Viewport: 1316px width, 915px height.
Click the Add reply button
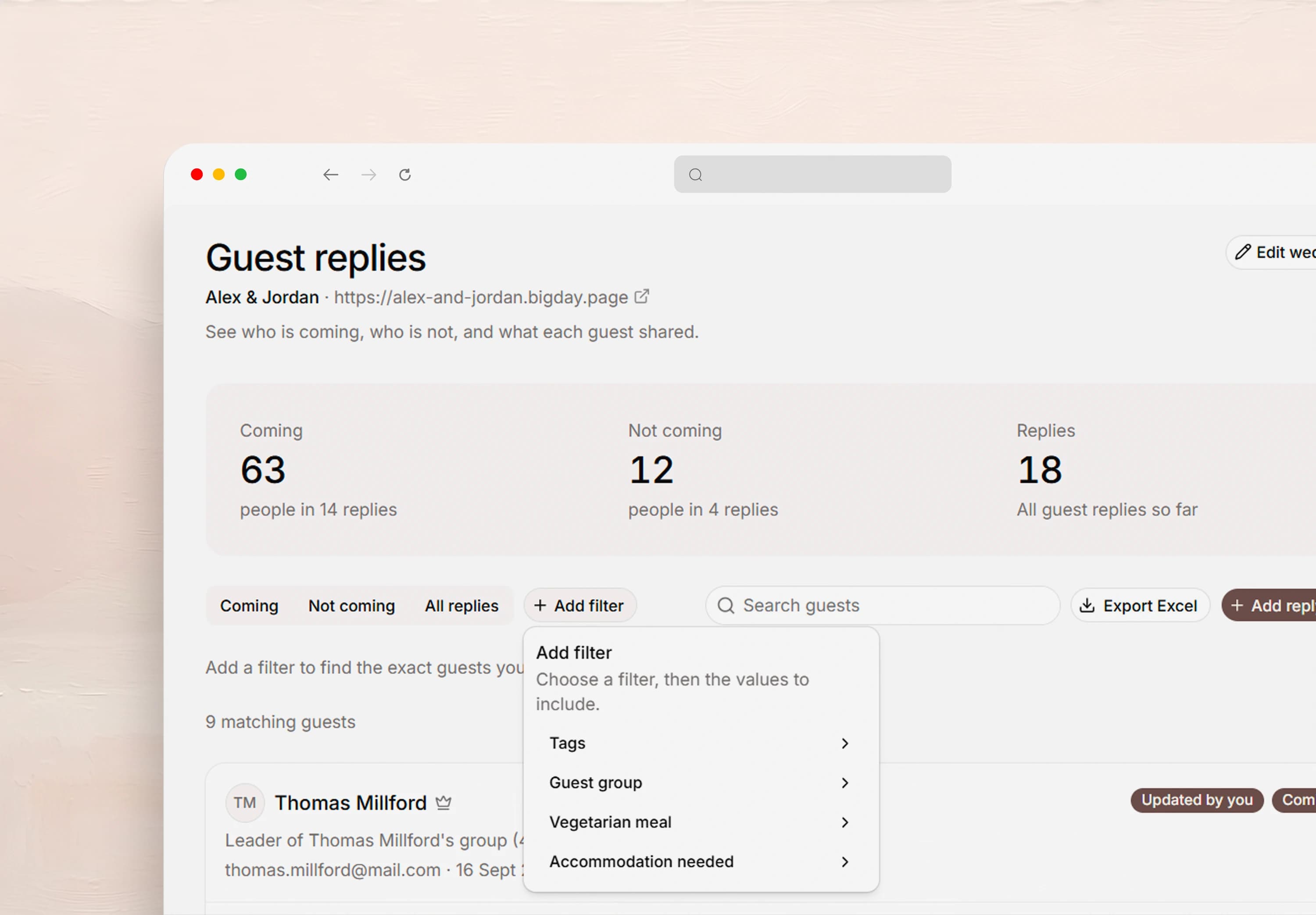pos(1269,605)
